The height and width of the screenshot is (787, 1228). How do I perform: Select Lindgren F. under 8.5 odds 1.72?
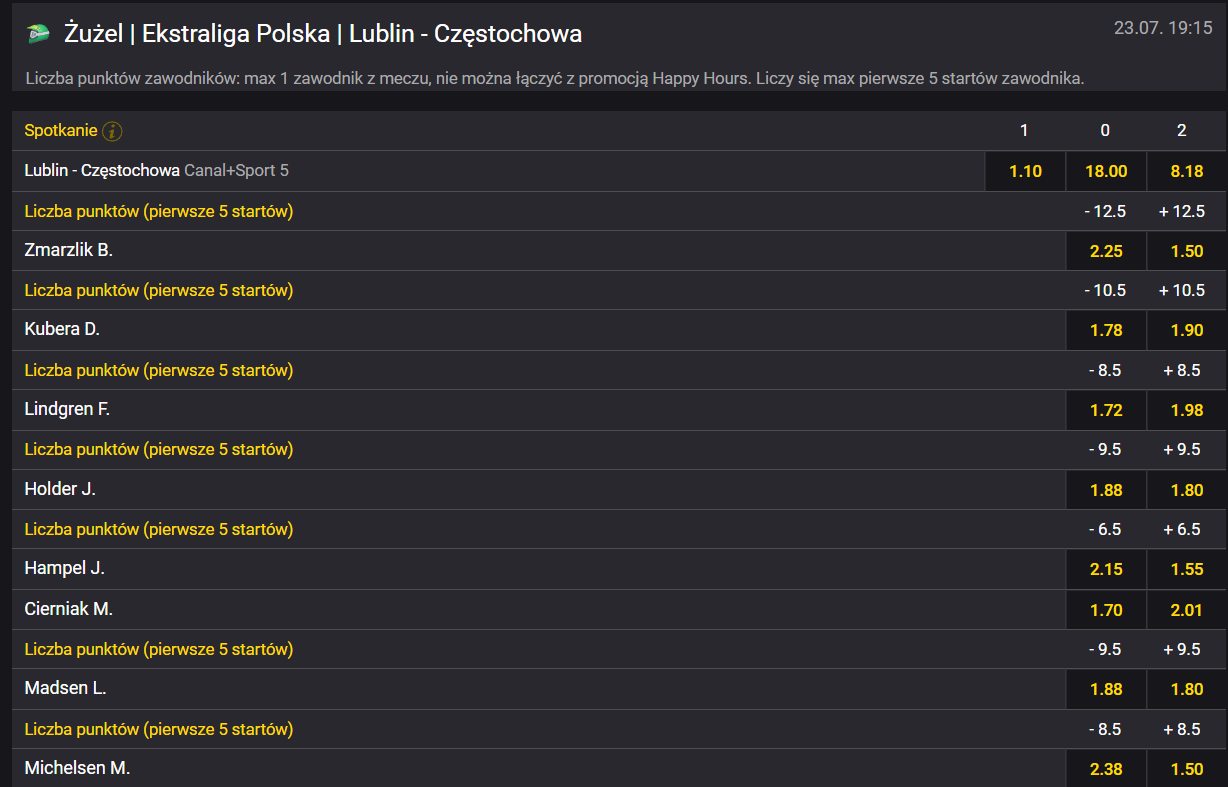click(x=1106, y=410)
